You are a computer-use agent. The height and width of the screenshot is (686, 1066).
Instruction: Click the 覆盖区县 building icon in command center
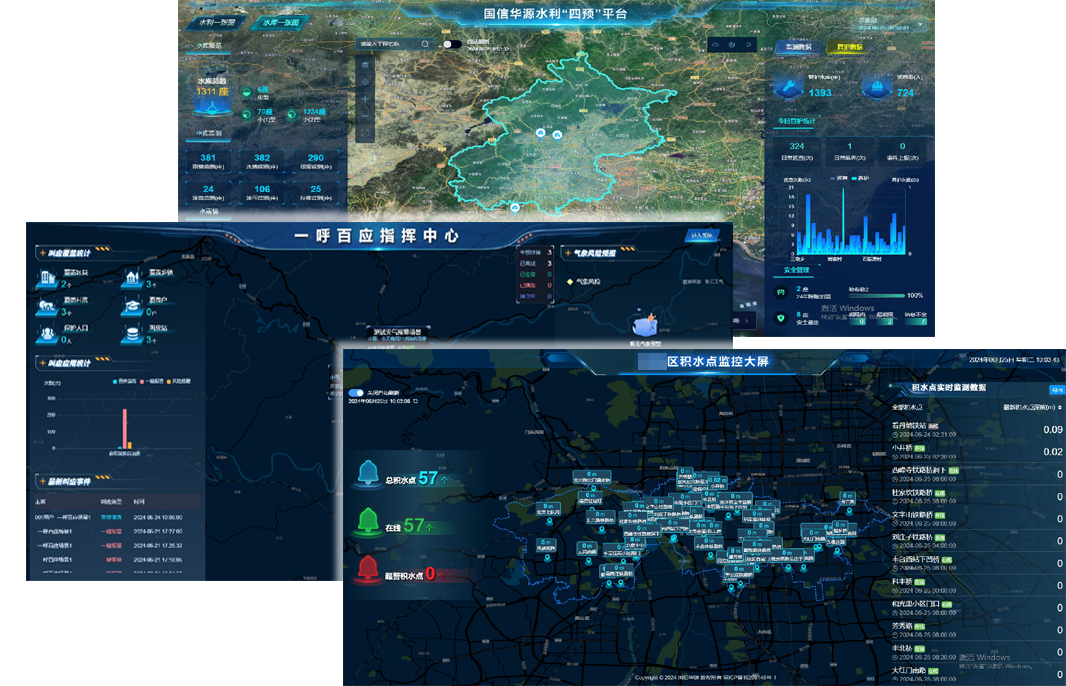[48, 277]
